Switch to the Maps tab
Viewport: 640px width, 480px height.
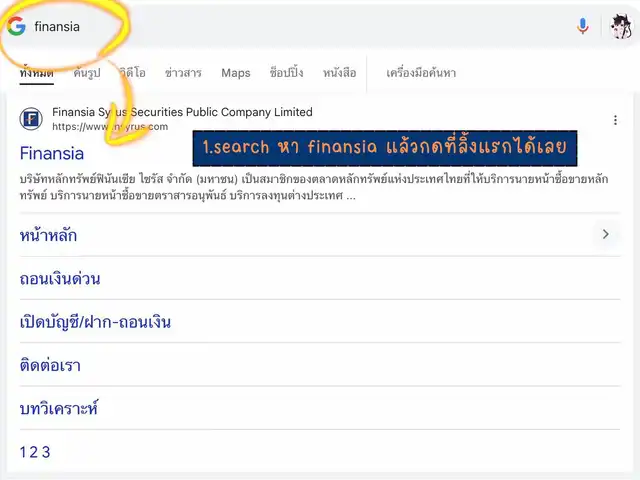pos(236,73)
